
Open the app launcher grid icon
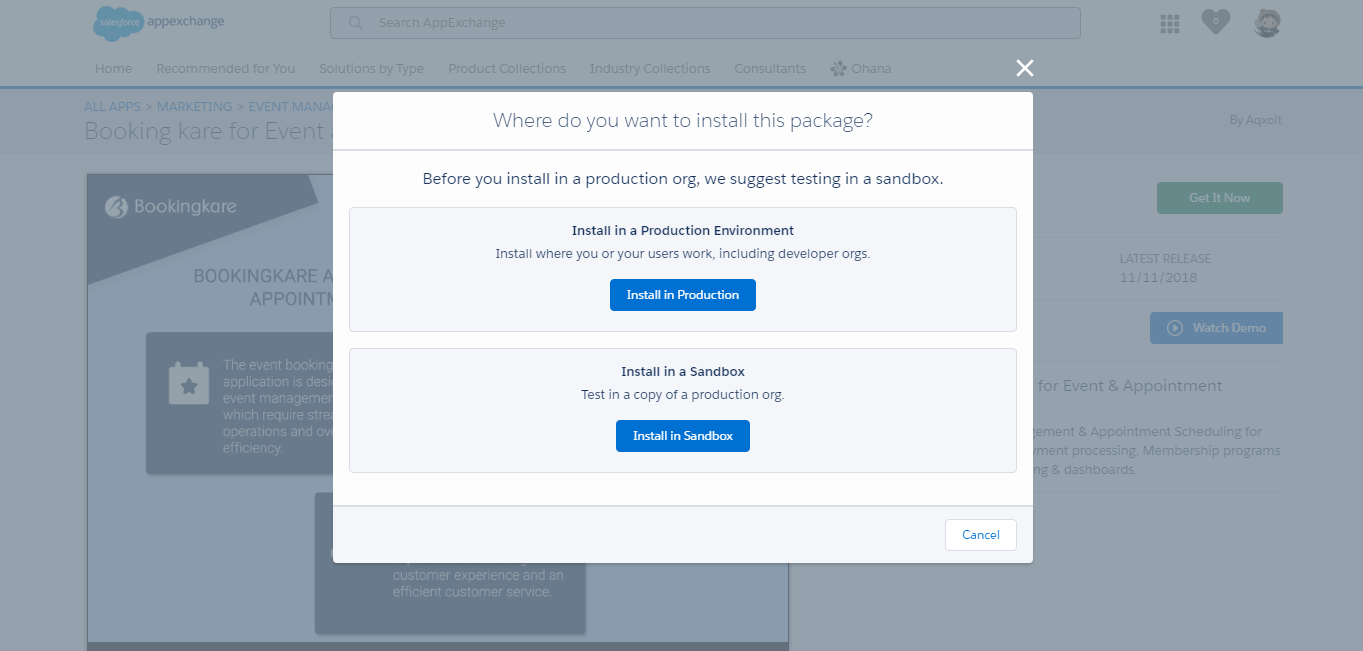click(1169, 22)
